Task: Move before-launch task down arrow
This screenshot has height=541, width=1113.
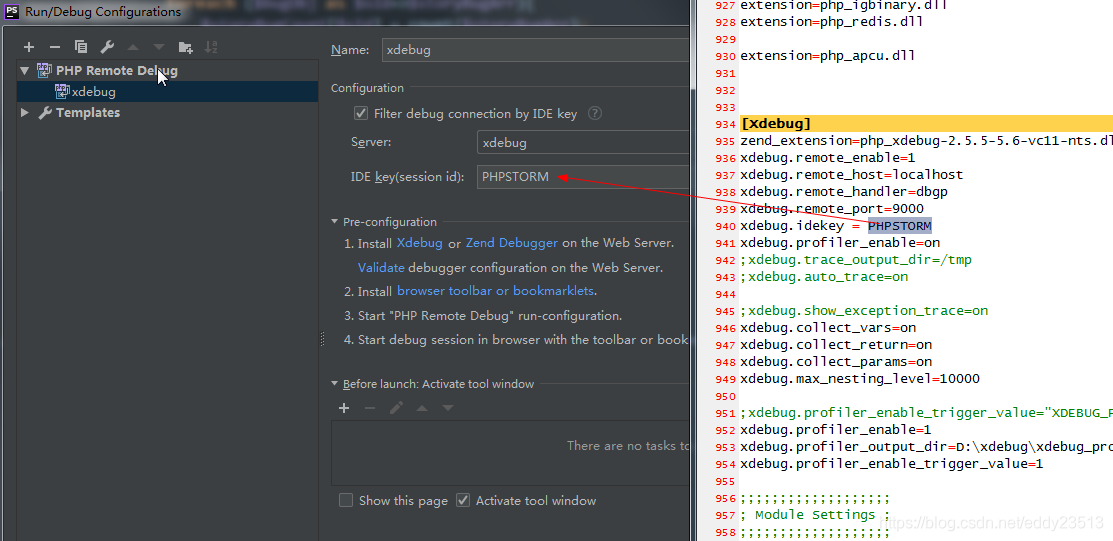Action: 448,408
